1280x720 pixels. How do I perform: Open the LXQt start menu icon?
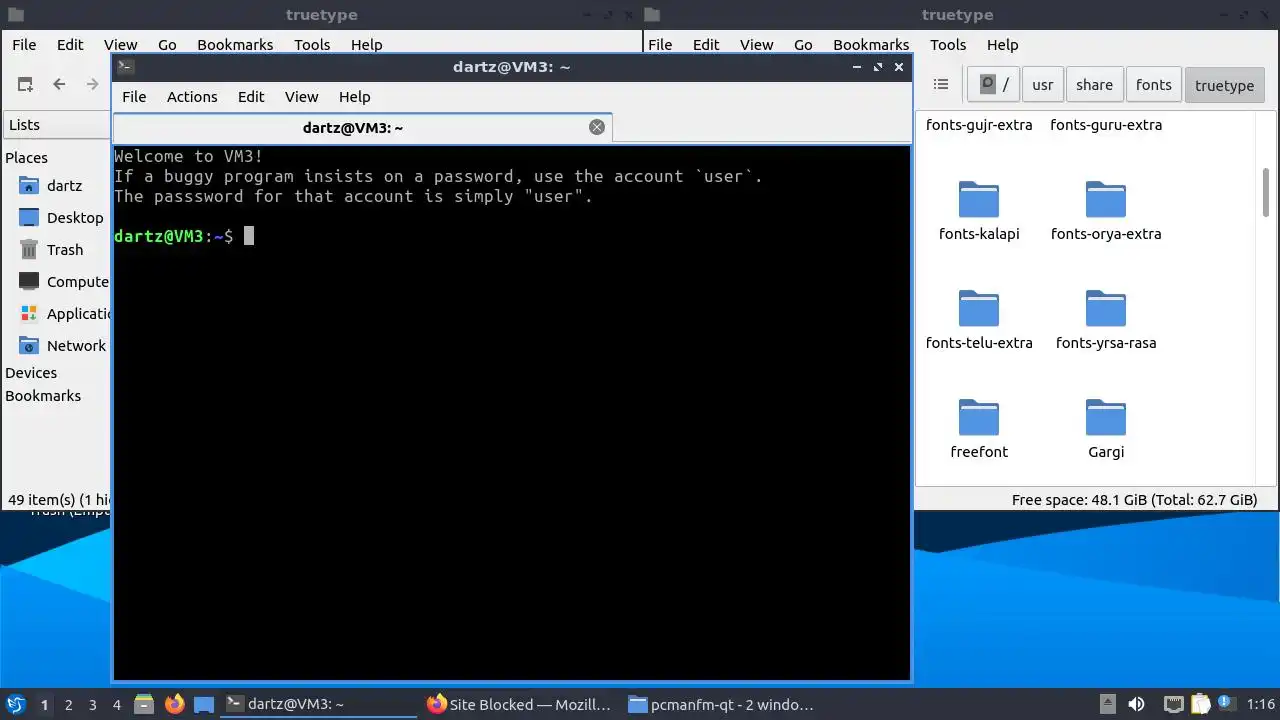pyautogui.click(x=15, y=704)
